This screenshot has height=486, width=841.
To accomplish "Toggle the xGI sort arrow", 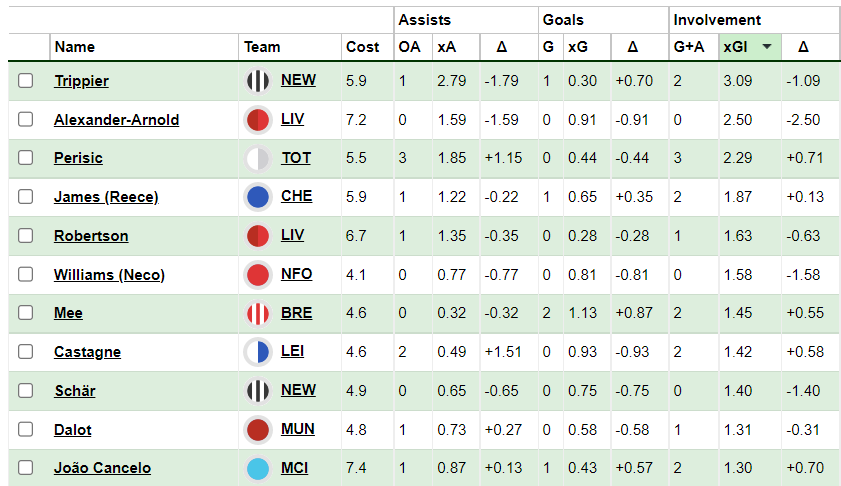I will [x=767, y=47].
